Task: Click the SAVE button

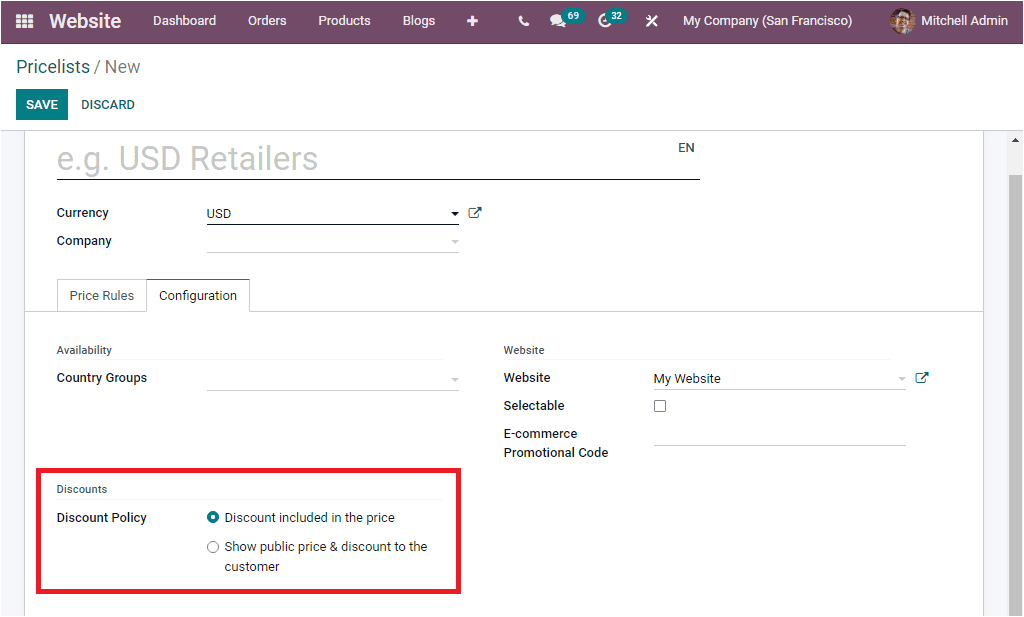Action: (41, 104)
